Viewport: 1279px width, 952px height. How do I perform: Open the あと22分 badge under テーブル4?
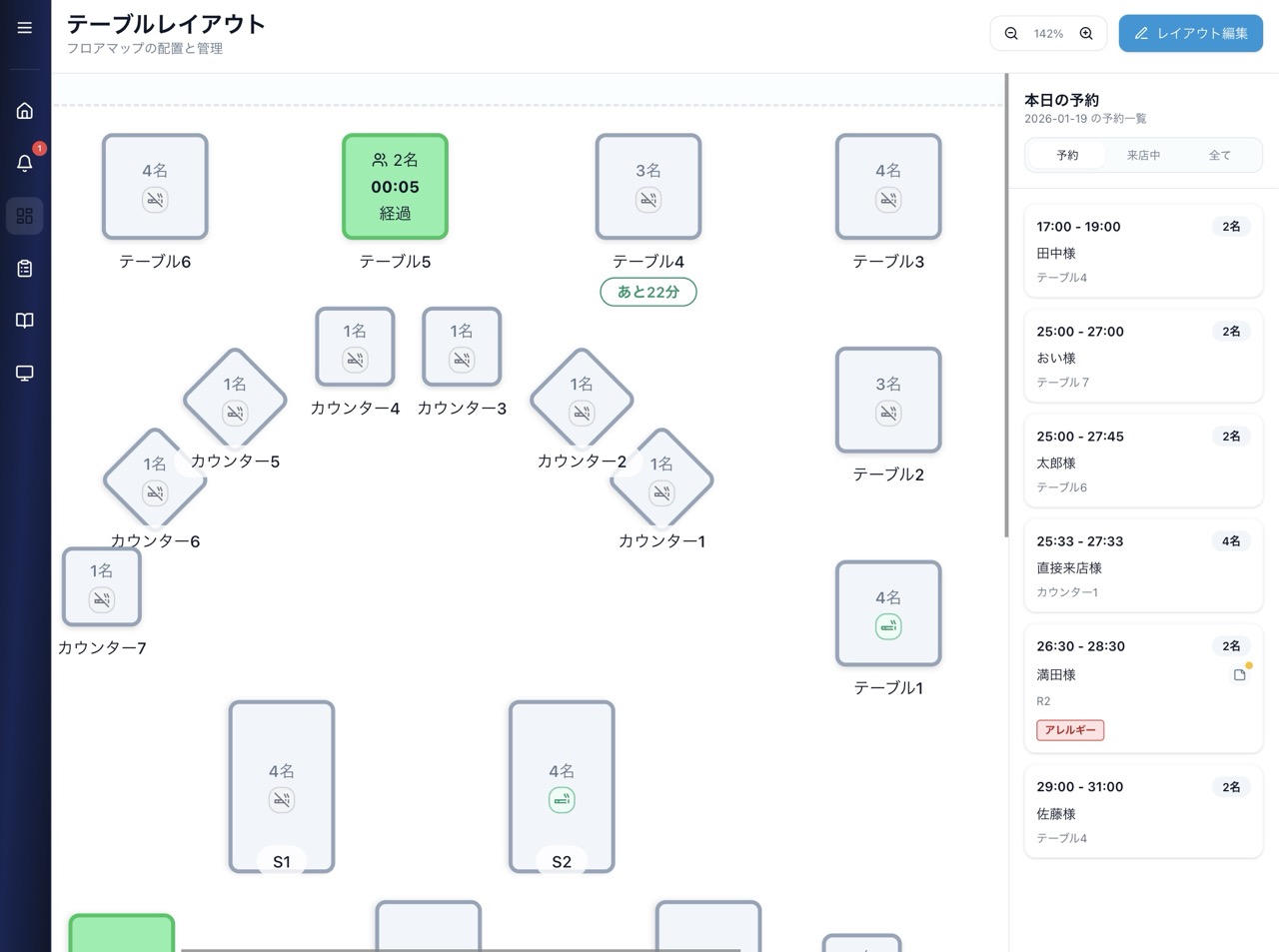point(647,291)
